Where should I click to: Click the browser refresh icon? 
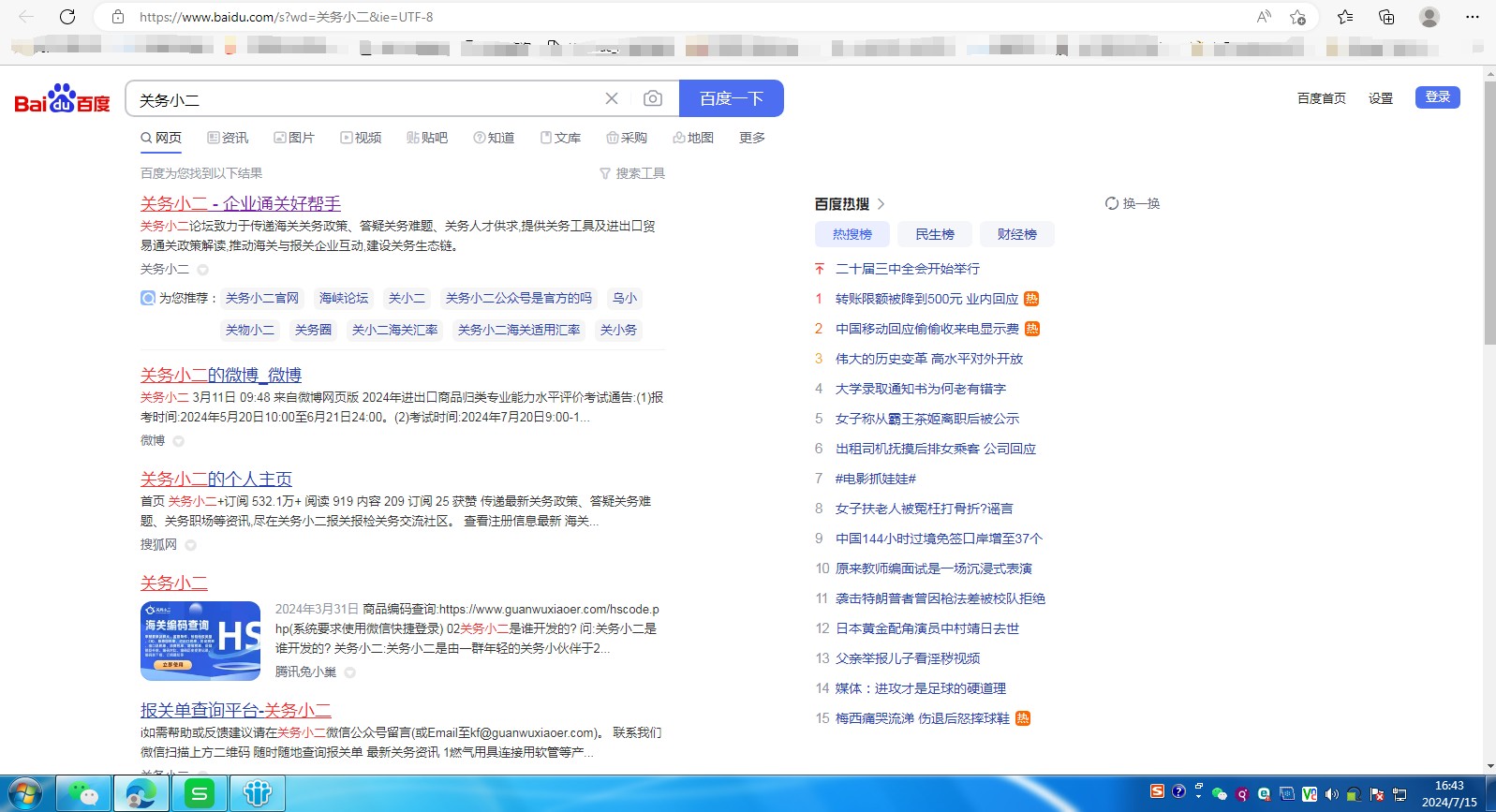67,17
